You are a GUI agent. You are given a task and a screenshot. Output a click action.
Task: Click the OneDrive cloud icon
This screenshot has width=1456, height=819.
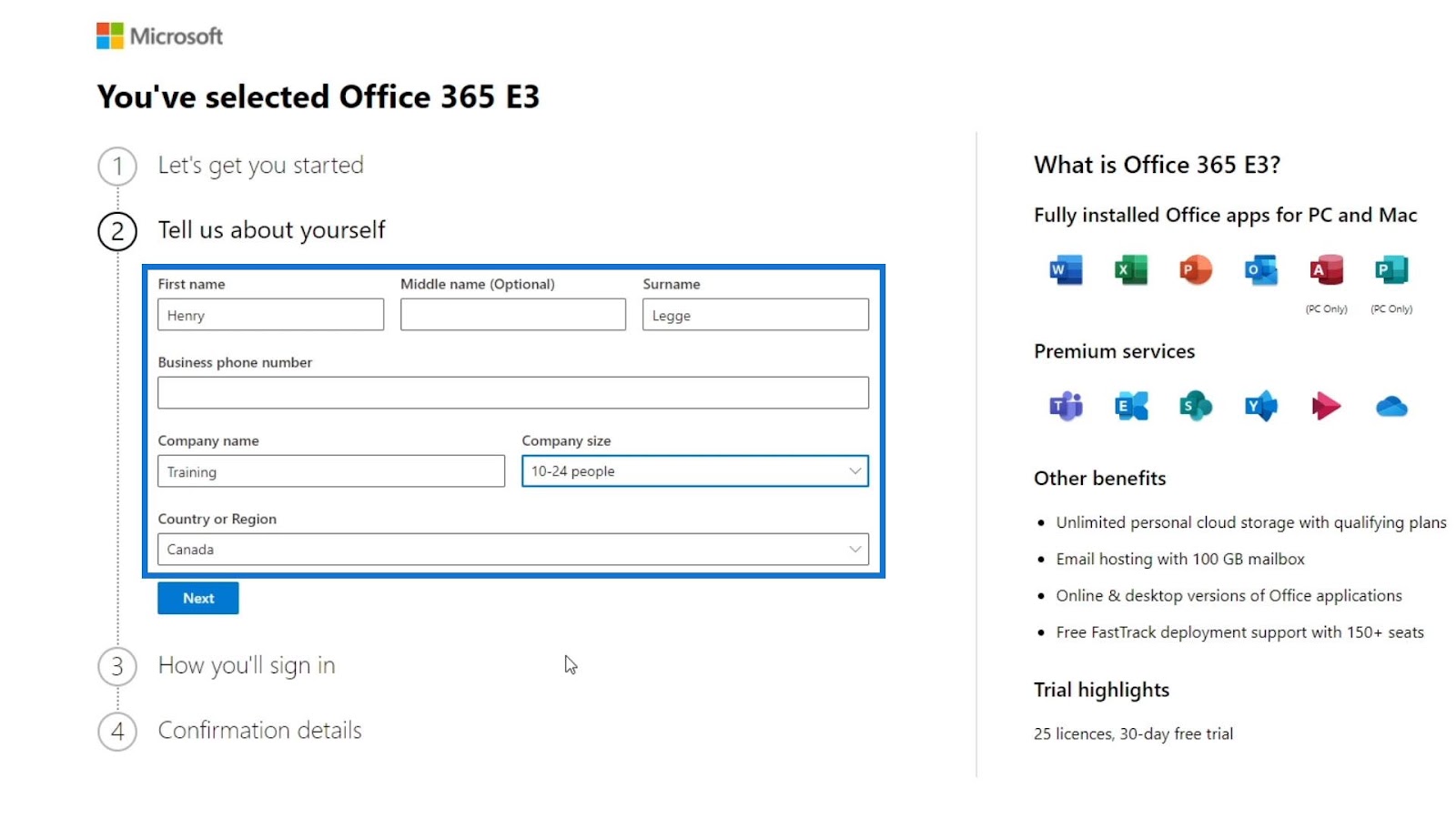pos(1391,406)
